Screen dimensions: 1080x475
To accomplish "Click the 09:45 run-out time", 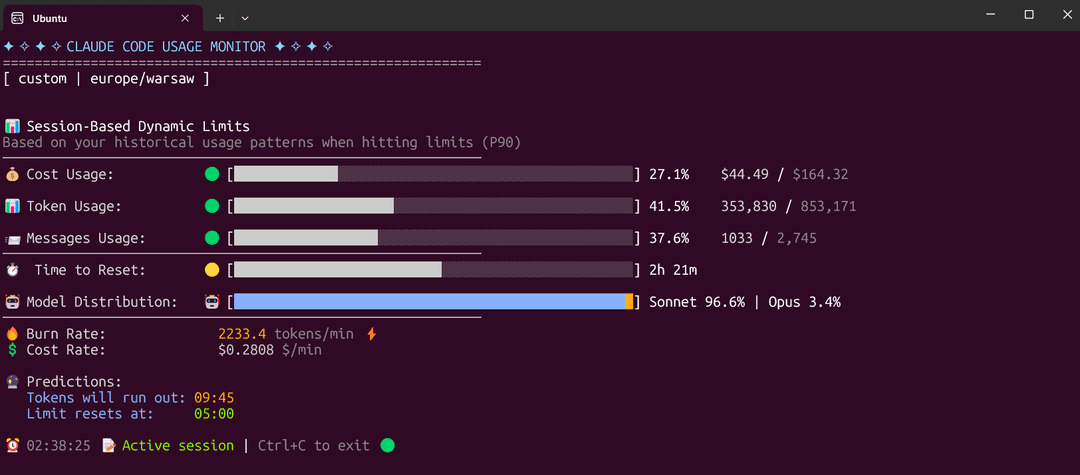I will pos(214,398).
